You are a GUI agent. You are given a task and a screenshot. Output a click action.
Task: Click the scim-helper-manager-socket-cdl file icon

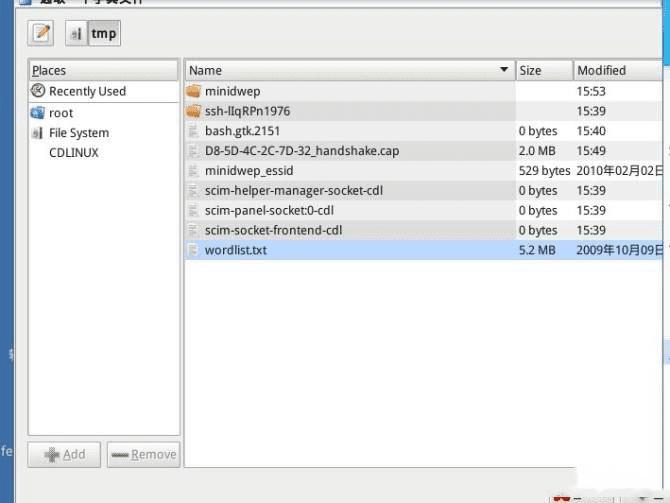194,191
